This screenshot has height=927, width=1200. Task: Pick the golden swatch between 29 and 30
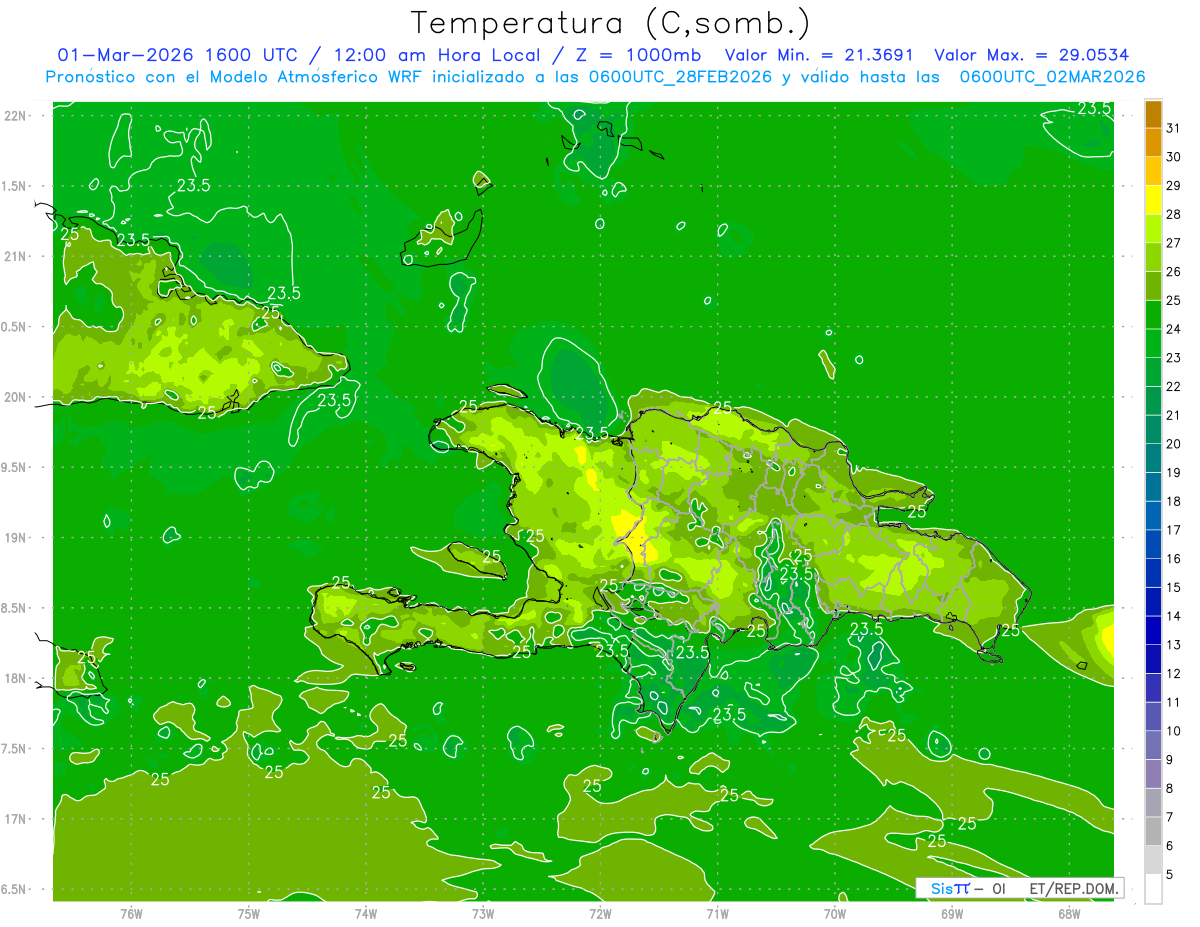(1153, 172)
